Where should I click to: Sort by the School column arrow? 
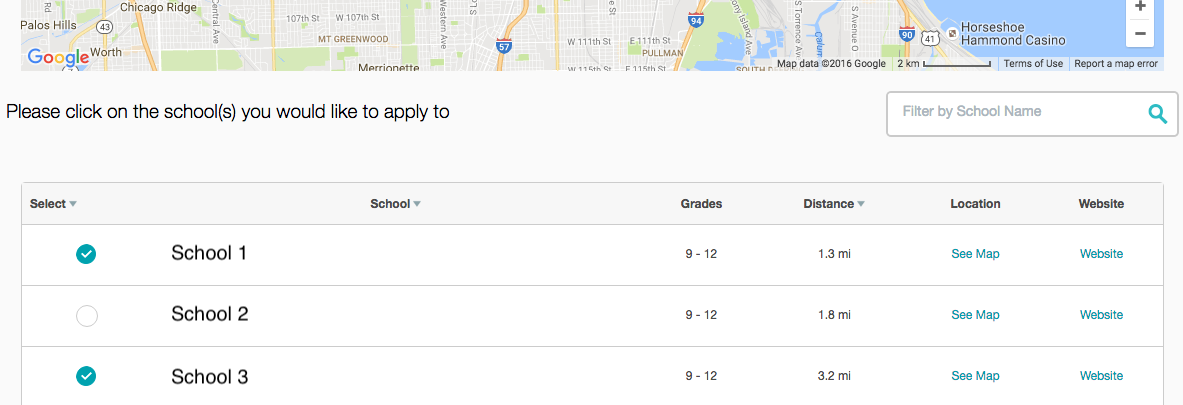tap(417, 204)
